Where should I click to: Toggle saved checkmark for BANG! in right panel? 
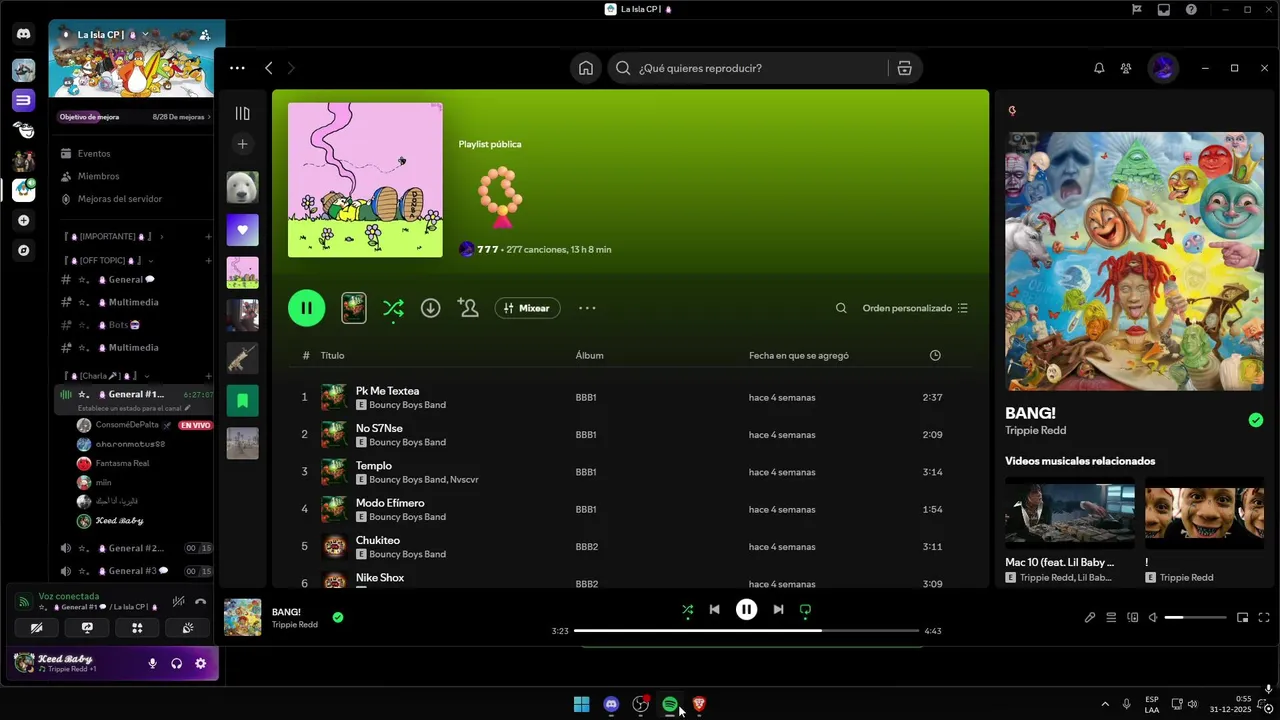(x=1256, y=420)
